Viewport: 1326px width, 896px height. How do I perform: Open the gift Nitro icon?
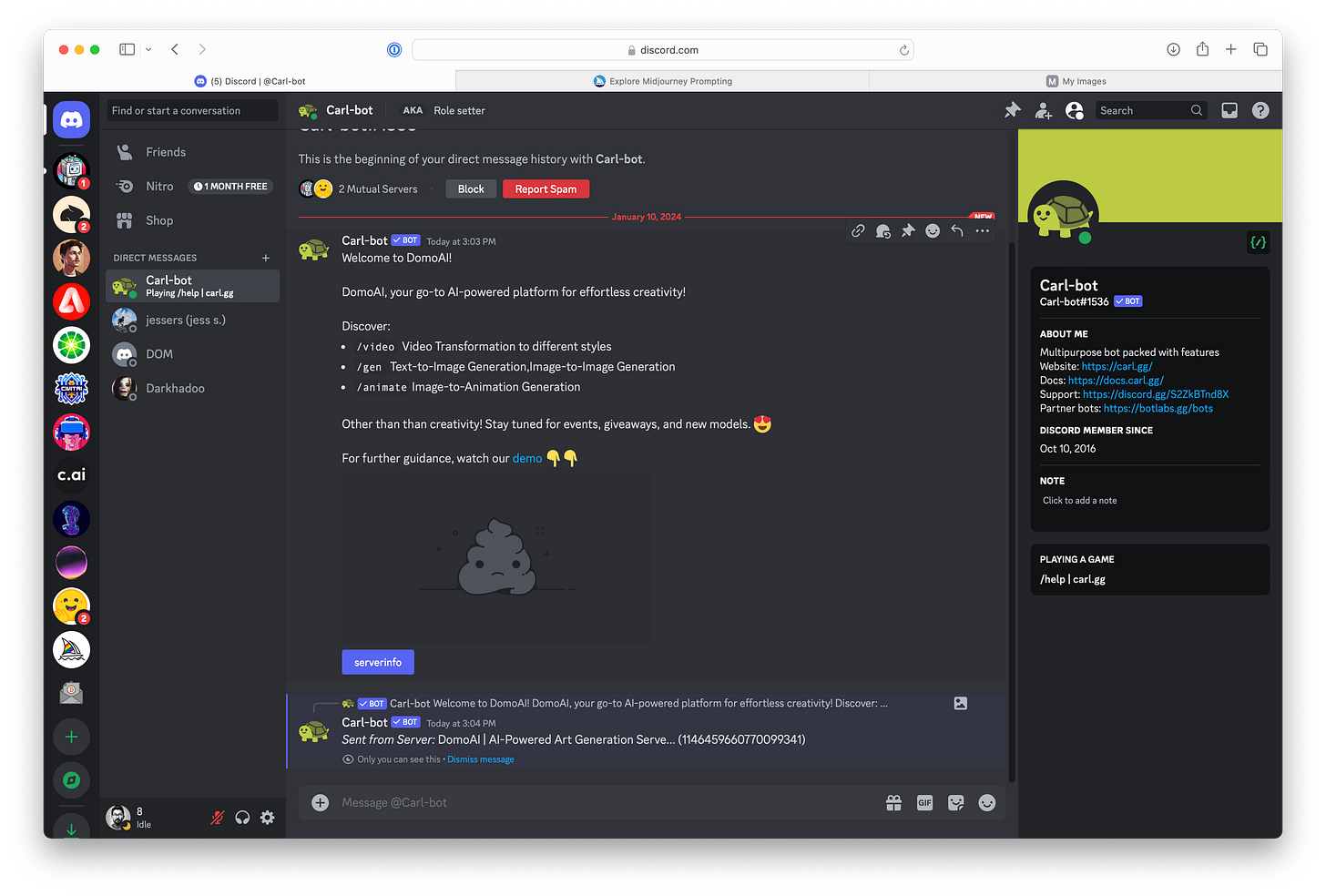point(893,802)
